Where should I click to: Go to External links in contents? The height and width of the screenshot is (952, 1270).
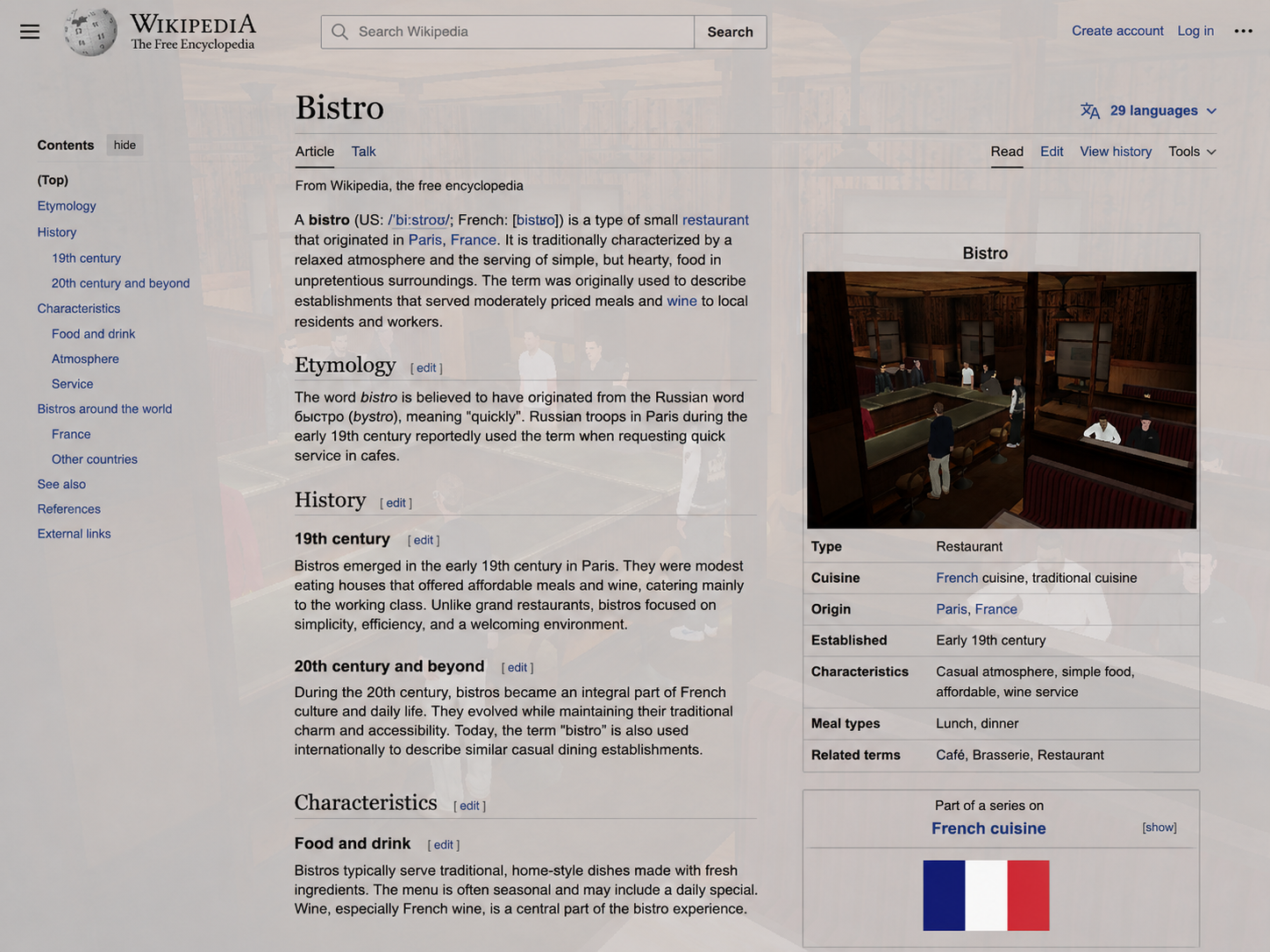tap(74, 534)
